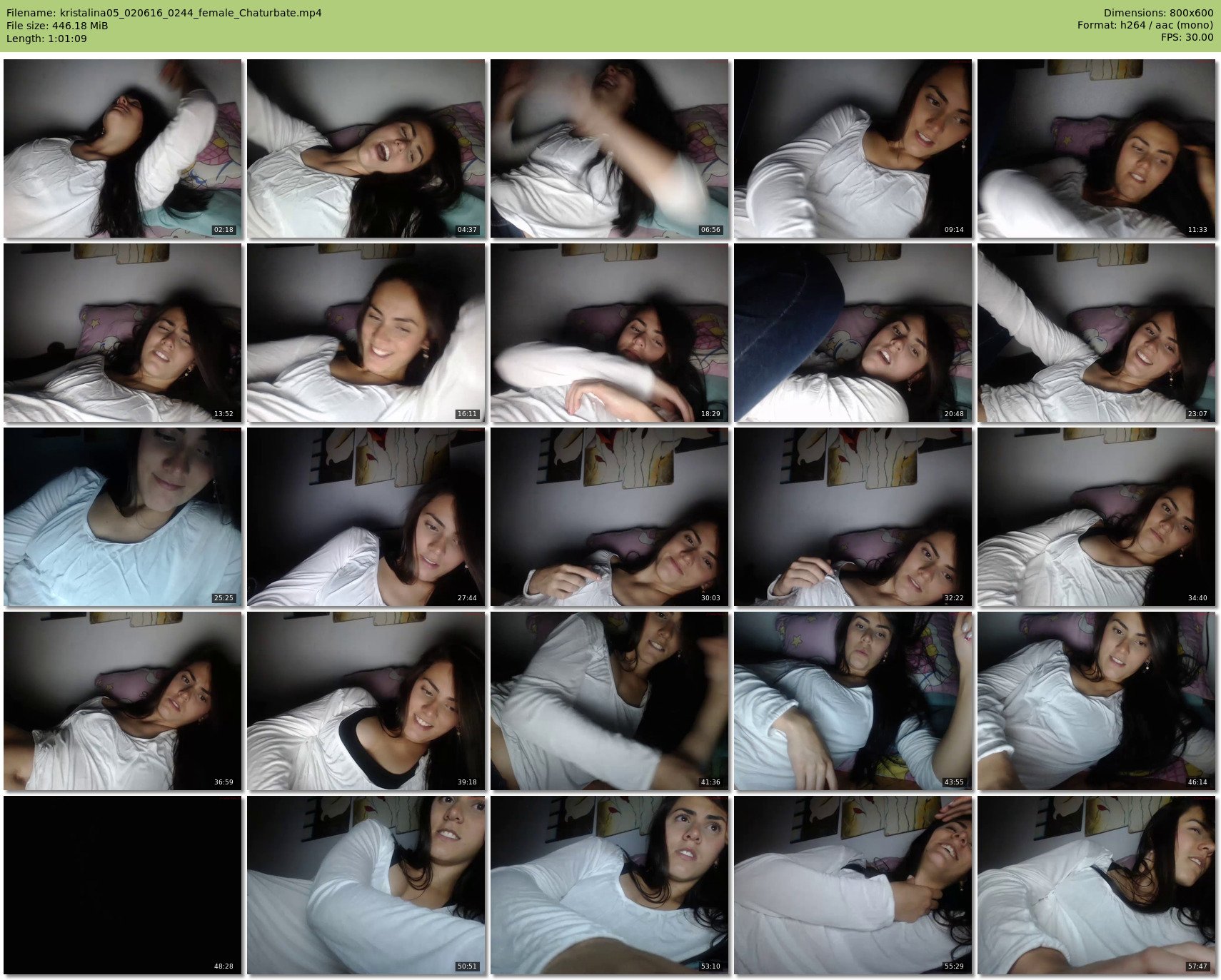Viewport: 1221px width, 980px height.
Task: Open the thumbnail stamped 36:59
Action: coord(123,701)
